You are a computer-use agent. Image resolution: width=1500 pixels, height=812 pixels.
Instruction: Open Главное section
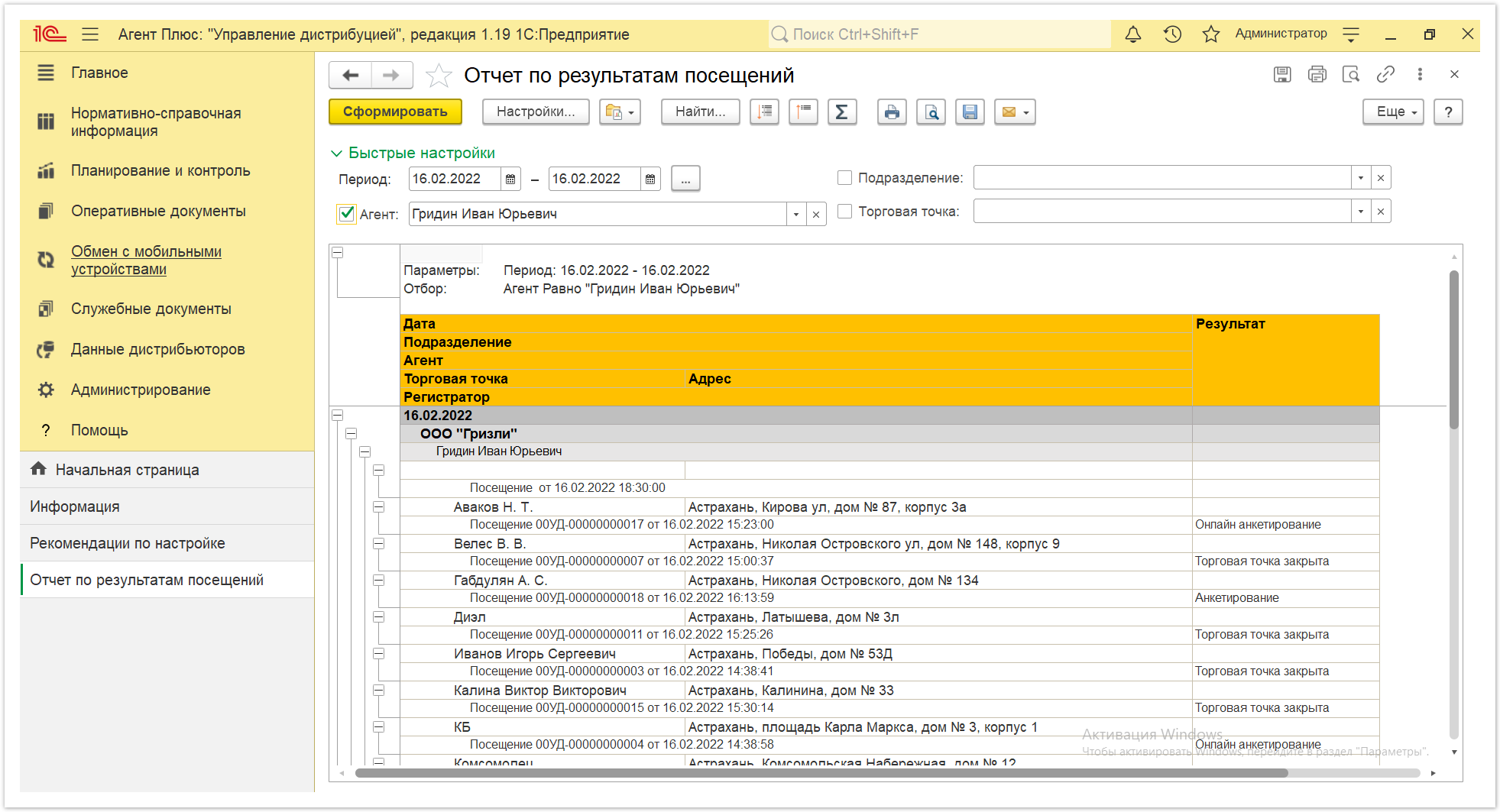[99, 73]
